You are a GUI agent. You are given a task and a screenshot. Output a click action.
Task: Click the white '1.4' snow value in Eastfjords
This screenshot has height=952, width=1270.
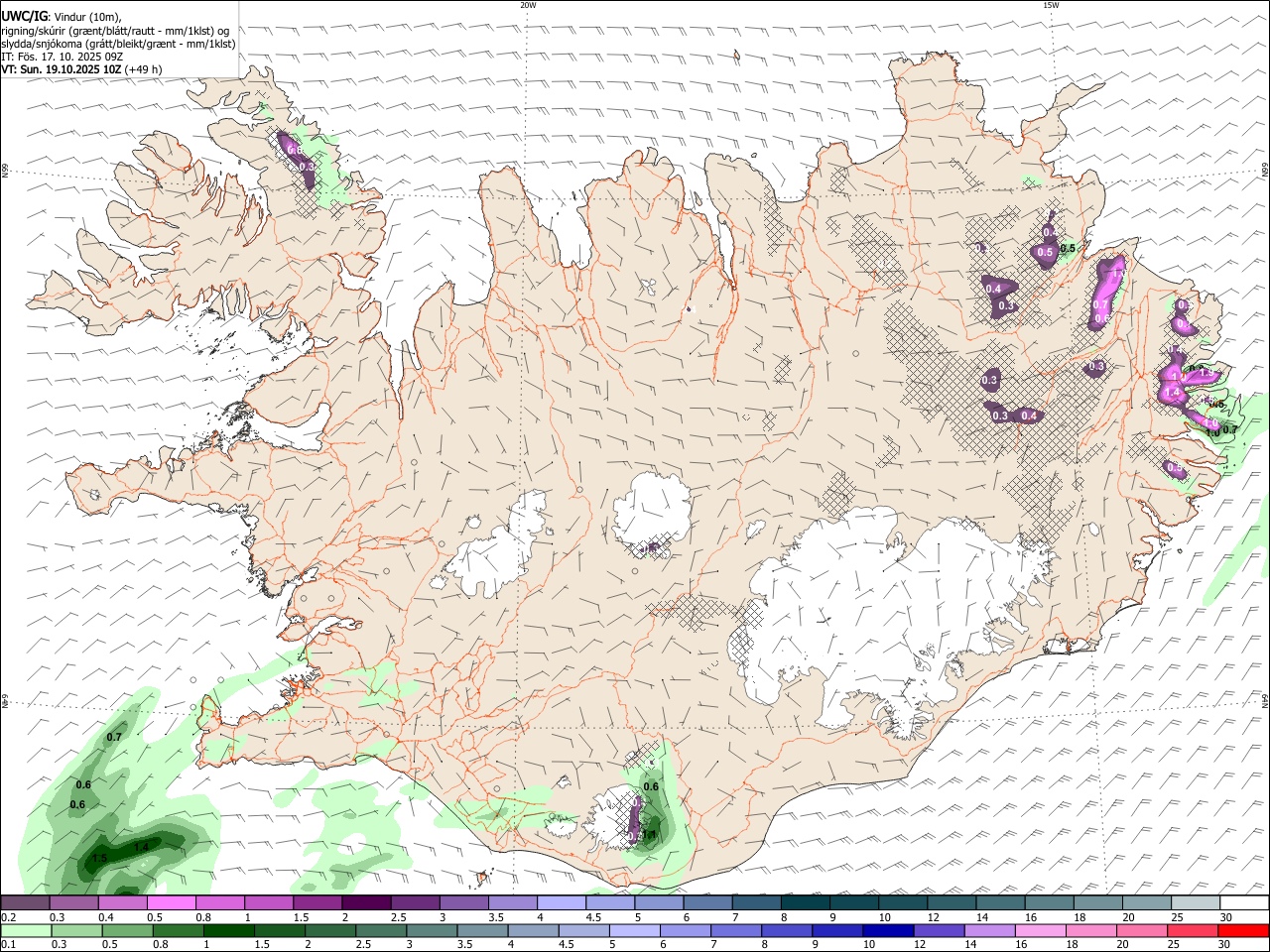1173,393
